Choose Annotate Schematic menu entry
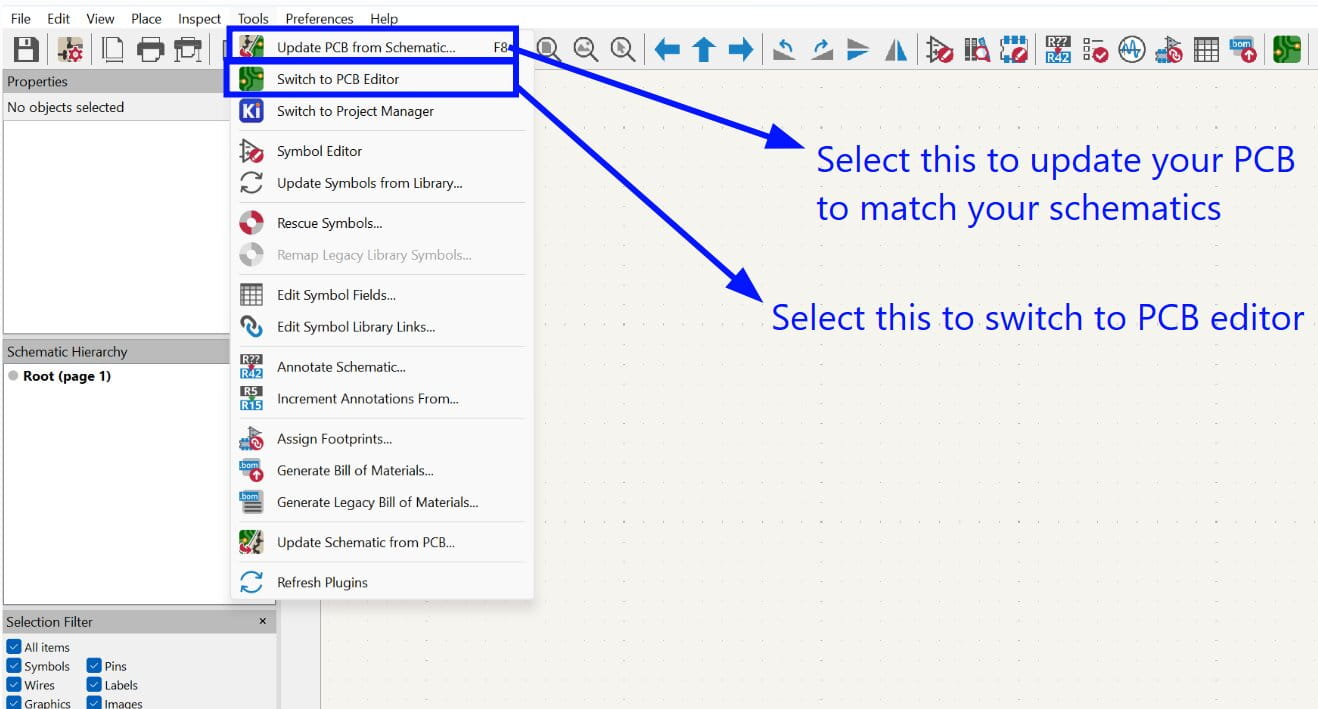The height and width of the screenshot is (709, 1318). (382, 367)
